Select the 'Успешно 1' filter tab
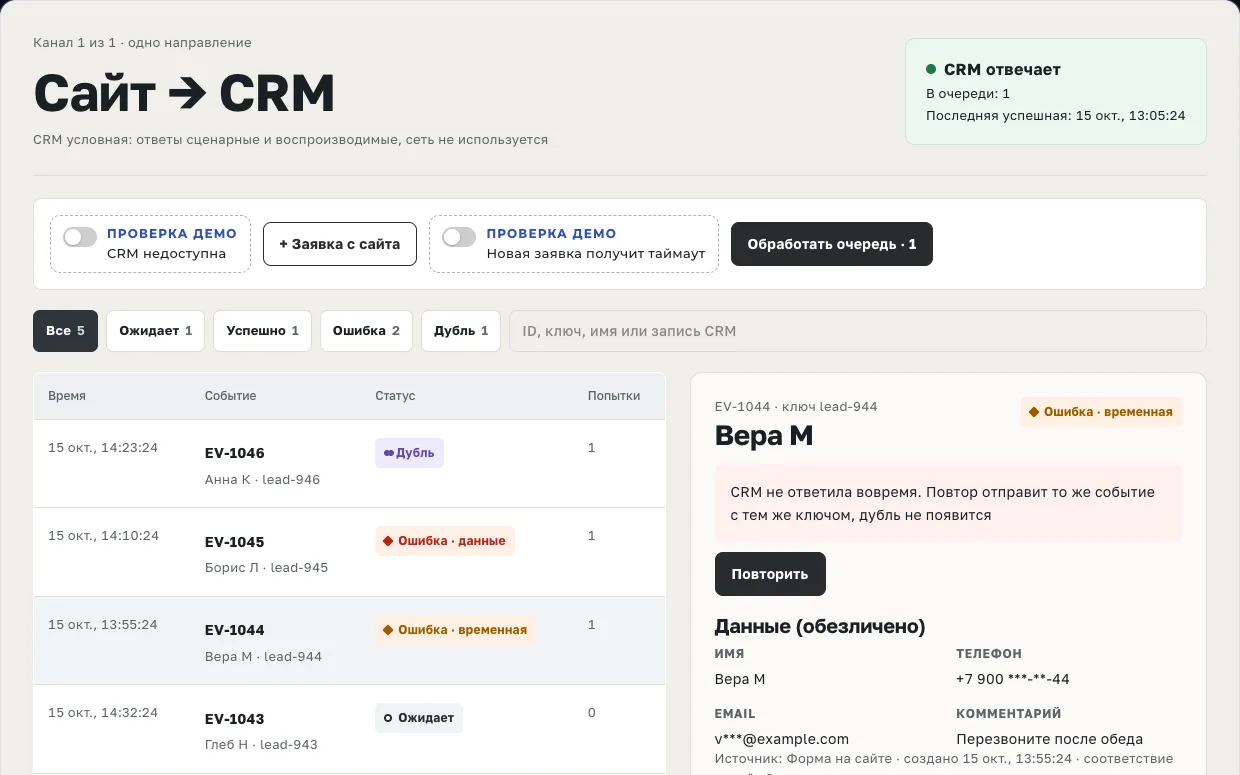 click(263, 331)
